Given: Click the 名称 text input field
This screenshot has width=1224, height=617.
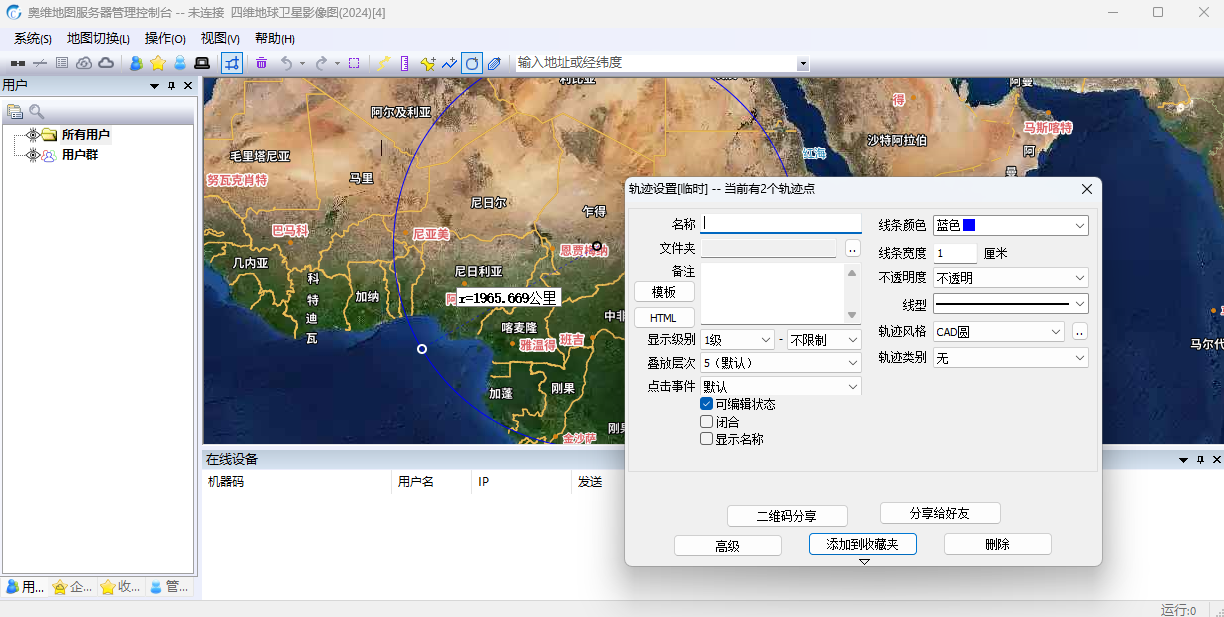Looking at the screenshot, I should (781, 223).
